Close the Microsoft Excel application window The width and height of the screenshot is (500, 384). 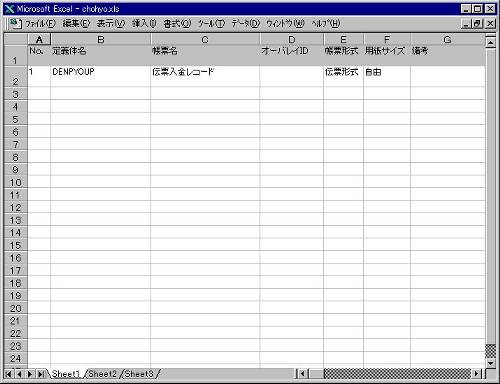(x=490, y=9)
